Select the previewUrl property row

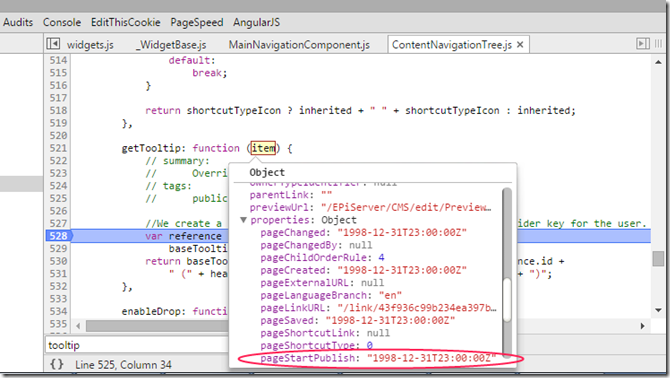tap(370, 208)
